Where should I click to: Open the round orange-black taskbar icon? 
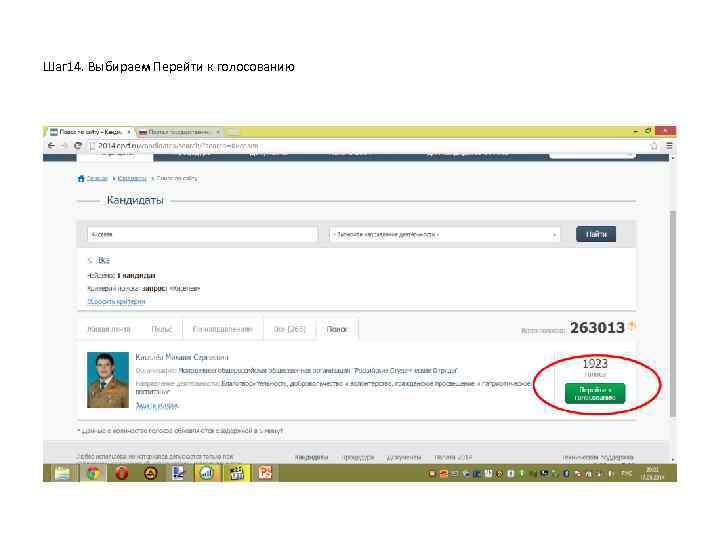[x=151, y=473]
